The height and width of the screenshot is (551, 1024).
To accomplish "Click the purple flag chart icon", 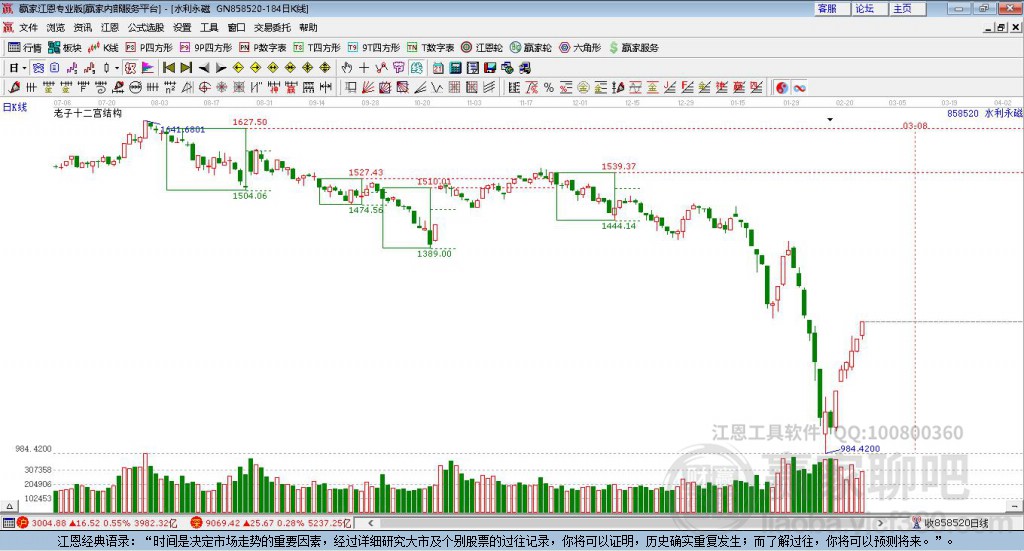I will [x=148, y=68].
